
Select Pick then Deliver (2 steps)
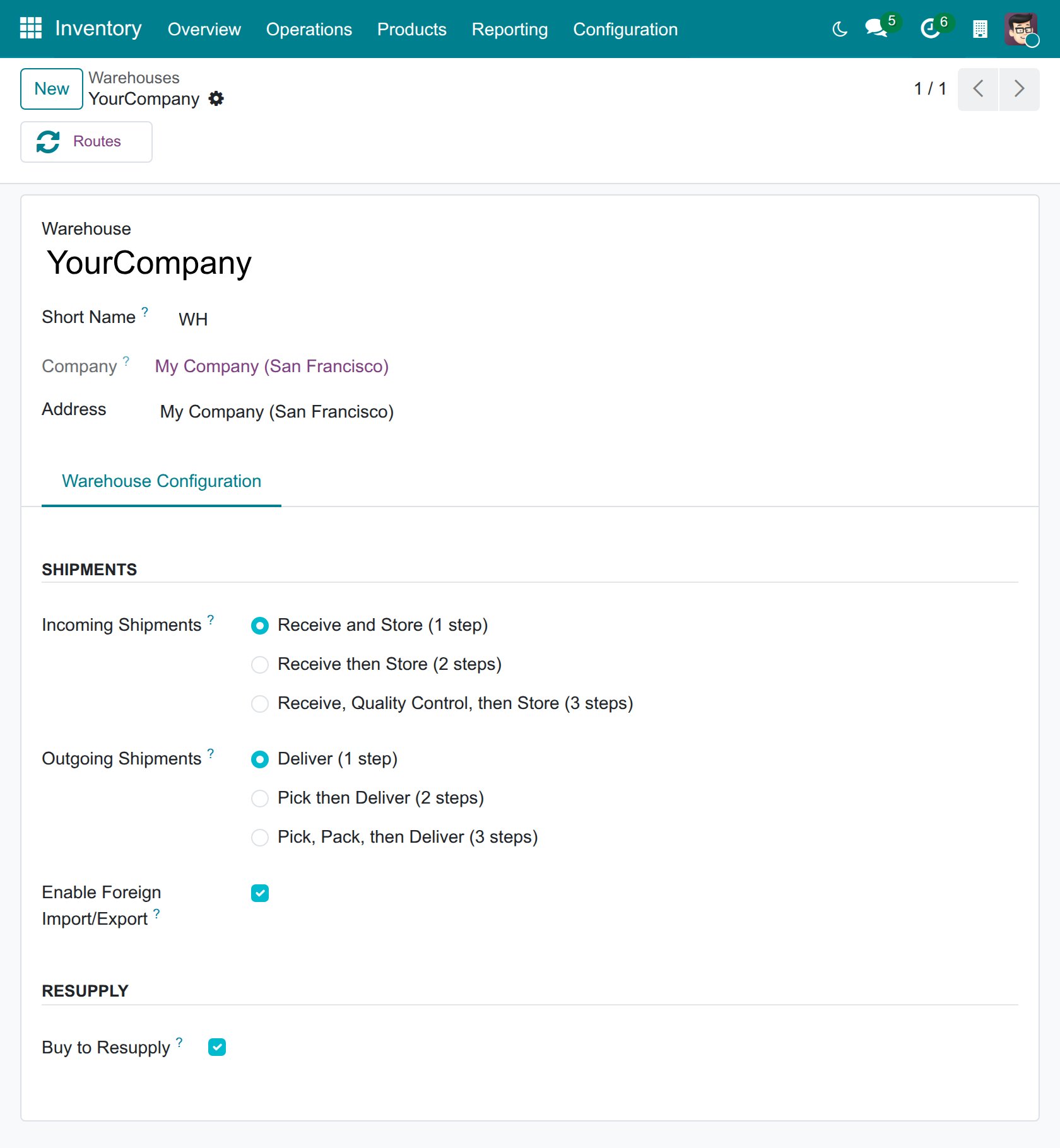coord(260,799)
